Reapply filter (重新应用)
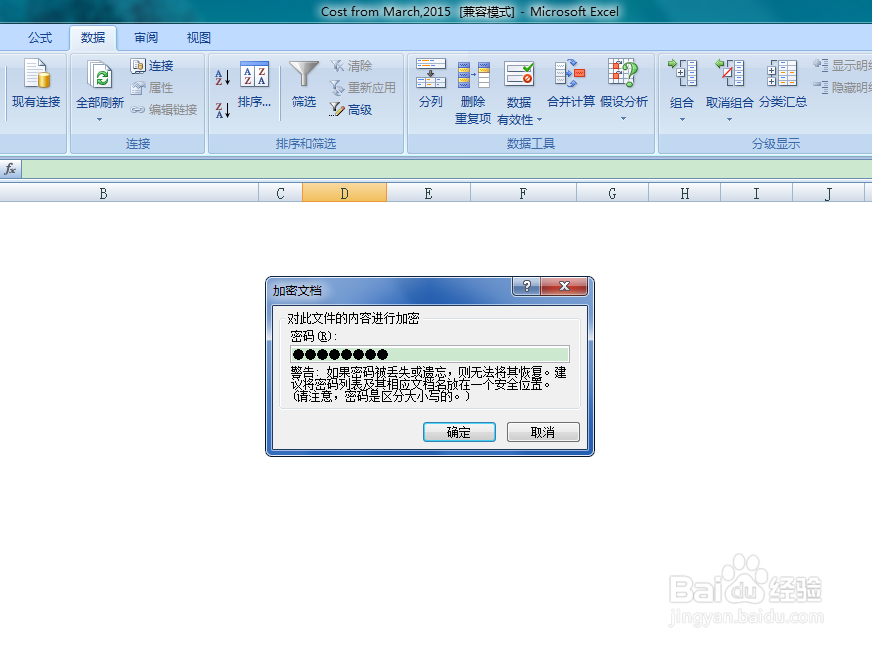 click(363, 88)
